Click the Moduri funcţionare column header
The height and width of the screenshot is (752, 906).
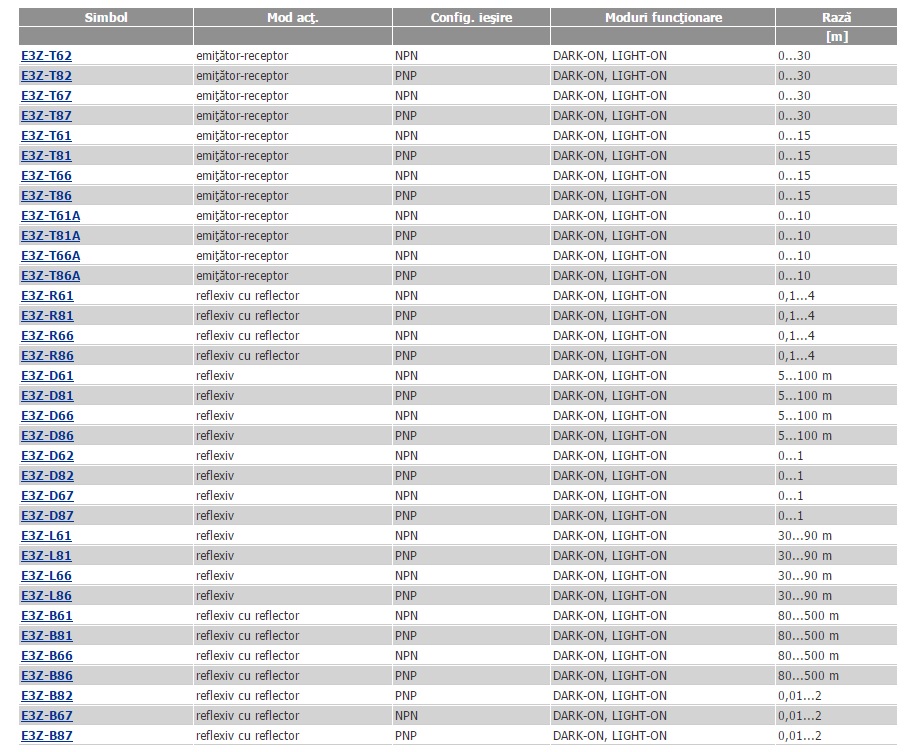coord(663,17)
